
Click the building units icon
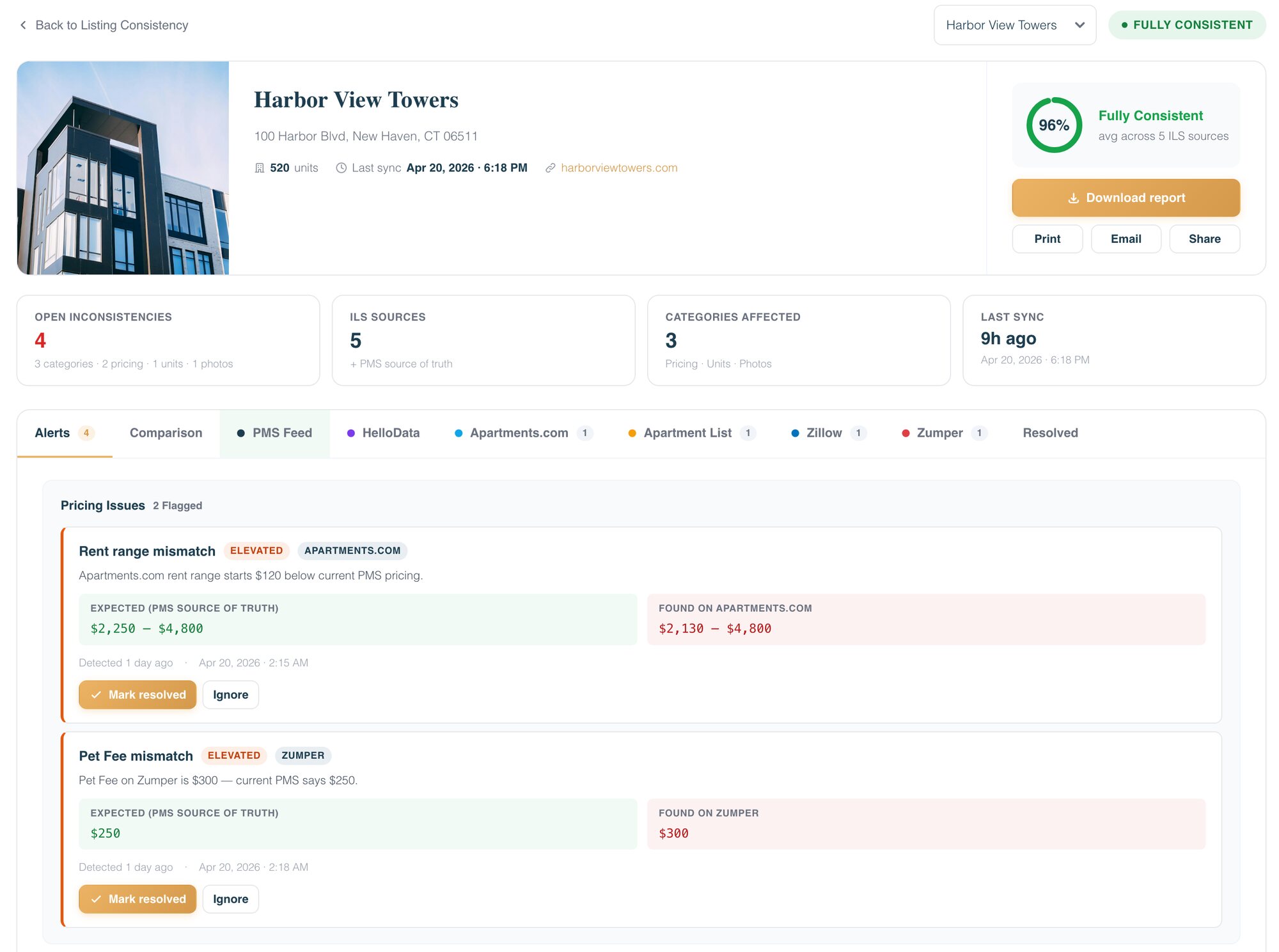[x=260, y=168]
